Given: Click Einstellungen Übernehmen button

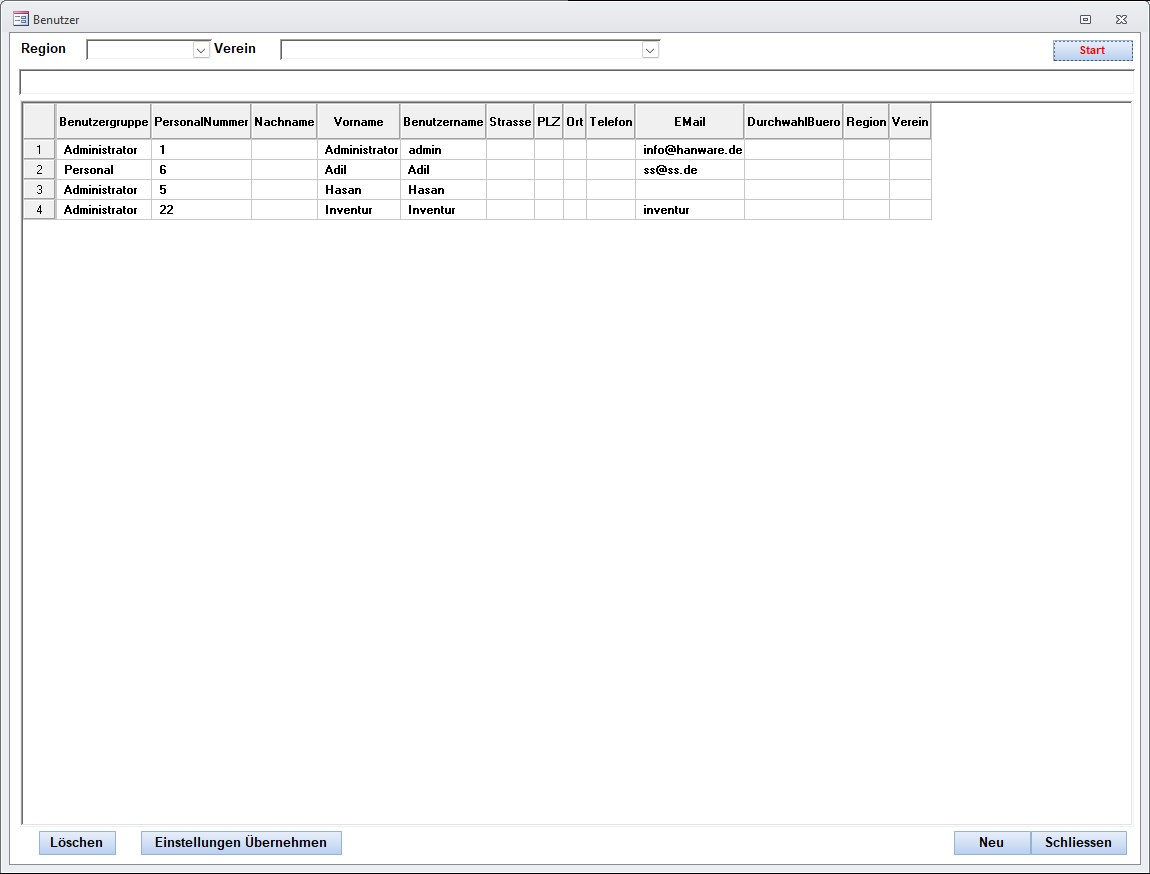Looking at the screenshot, I should tap(241, 842).
